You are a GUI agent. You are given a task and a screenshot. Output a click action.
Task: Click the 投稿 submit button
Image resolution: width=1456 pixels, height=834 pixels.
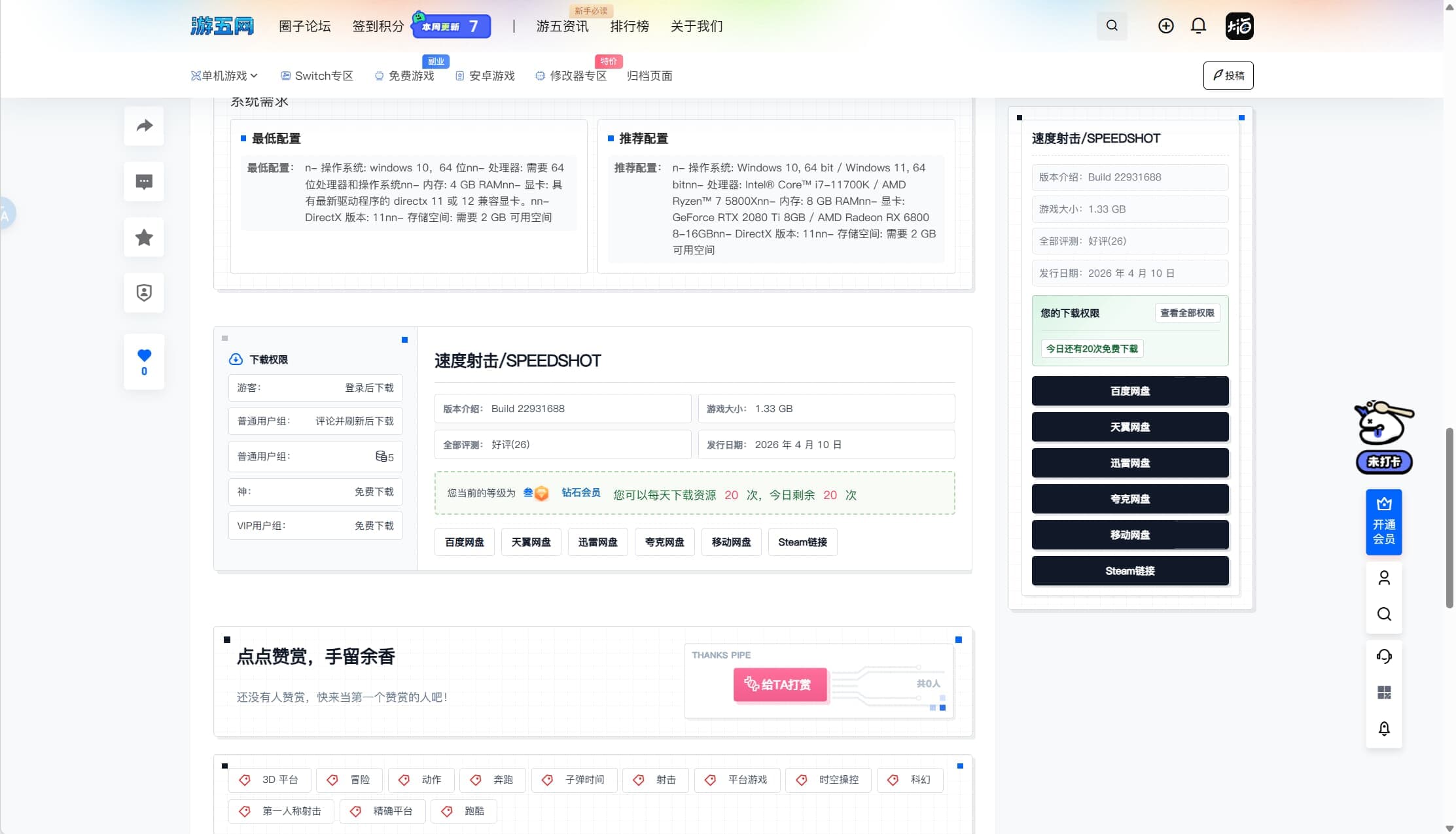1228,75
